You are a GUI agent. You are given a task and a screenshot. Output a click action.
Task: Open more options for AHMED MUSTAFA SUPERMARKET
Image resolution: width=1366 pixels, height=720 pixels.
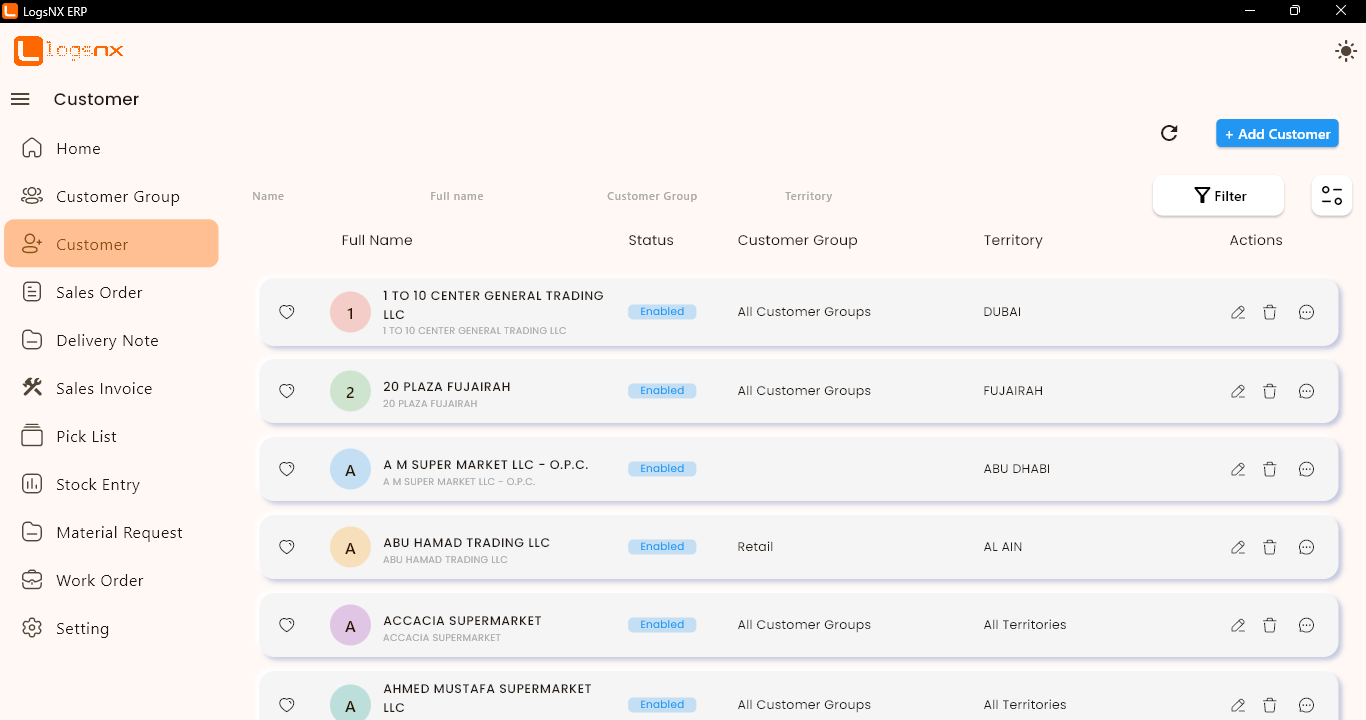point(1306,705)
